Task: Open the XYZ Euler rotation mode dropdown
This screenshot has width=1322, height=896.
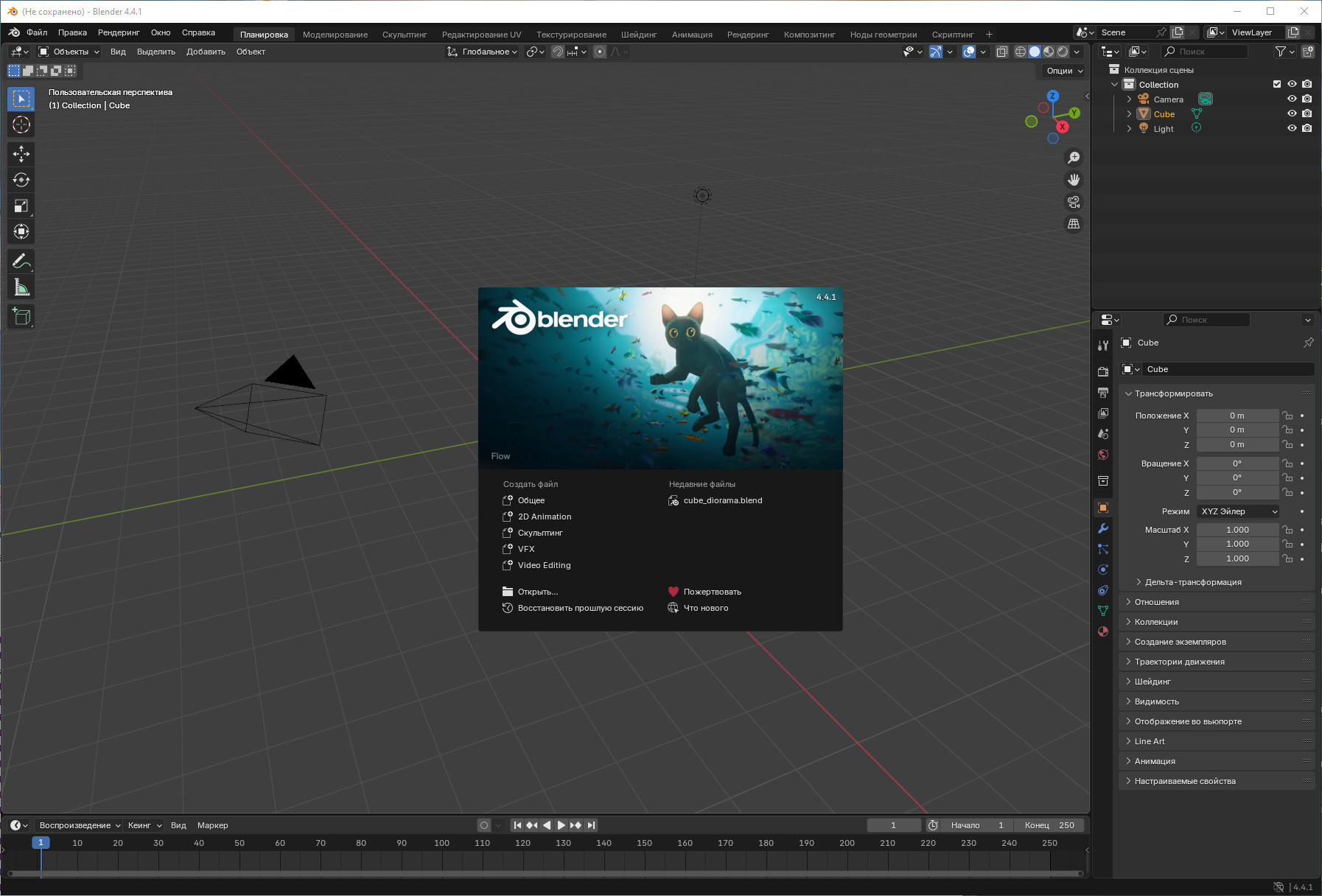Action: 1238,511
